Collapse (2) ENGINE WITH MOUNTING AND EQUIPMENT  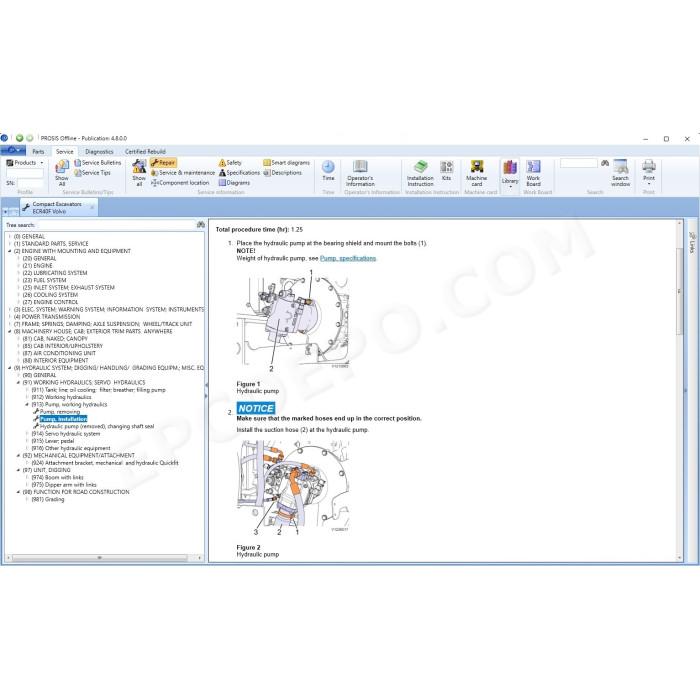[10, 251]
